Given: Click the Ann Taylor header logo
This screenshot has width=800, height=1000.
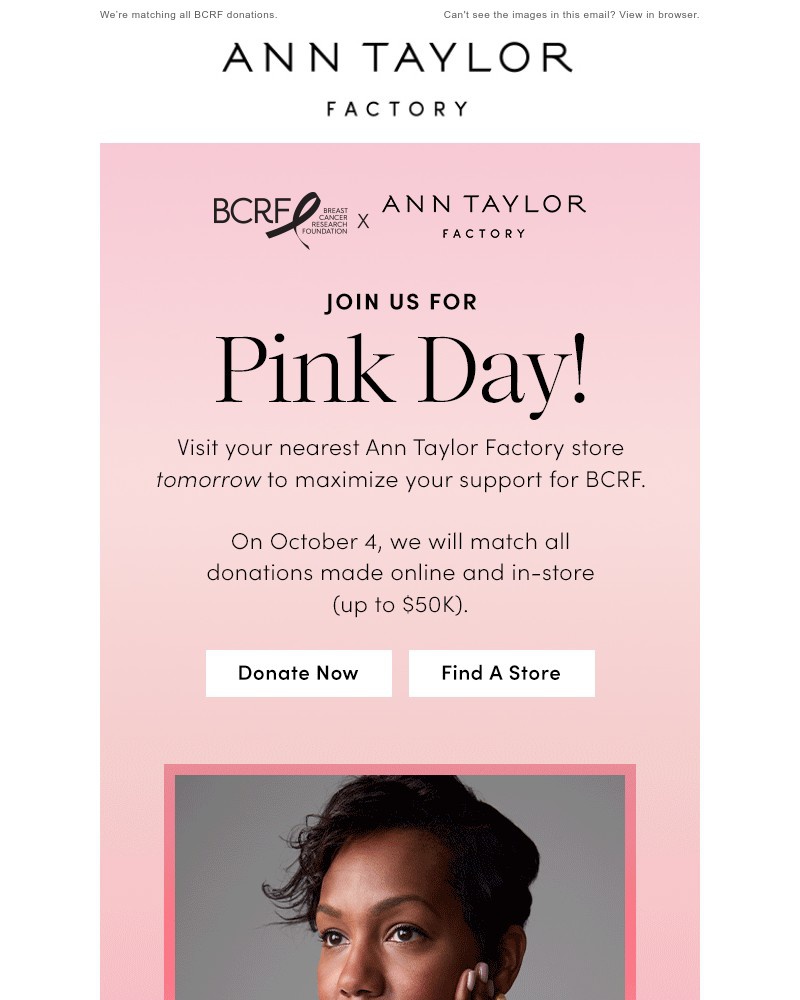Looking at the screenshot, I should (x=398, y=59).
